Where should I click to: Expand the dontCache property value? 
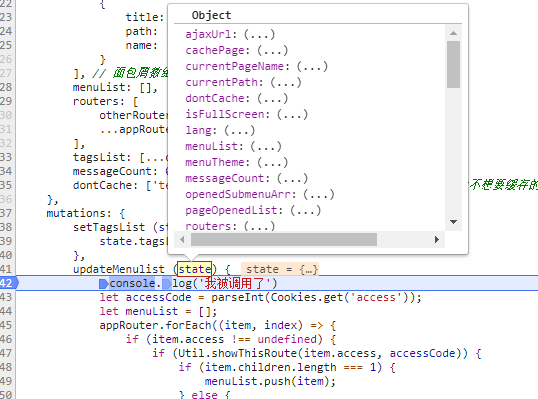272,98
